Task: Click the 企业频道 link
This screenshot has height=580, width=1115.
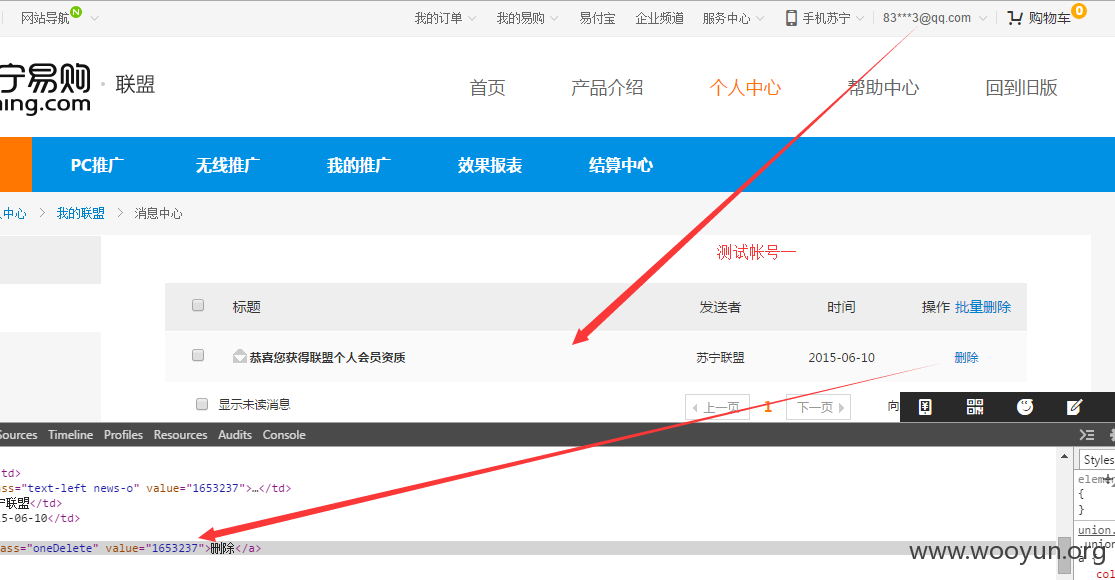Action: pos(659,18)
